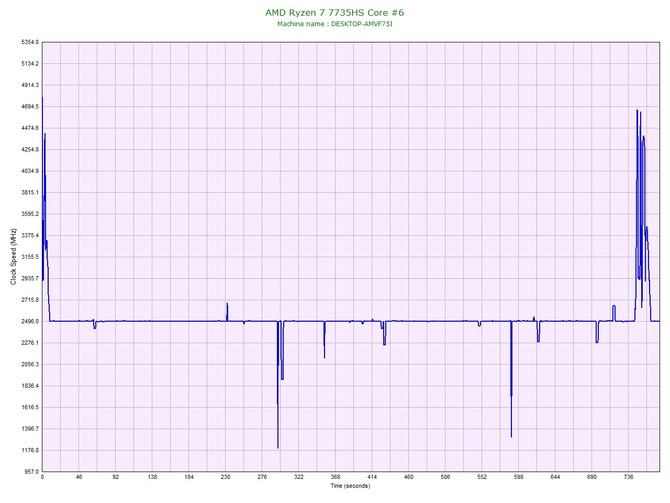
Task: Click the '368' x-axis tick label
Action: pos(335,477)
